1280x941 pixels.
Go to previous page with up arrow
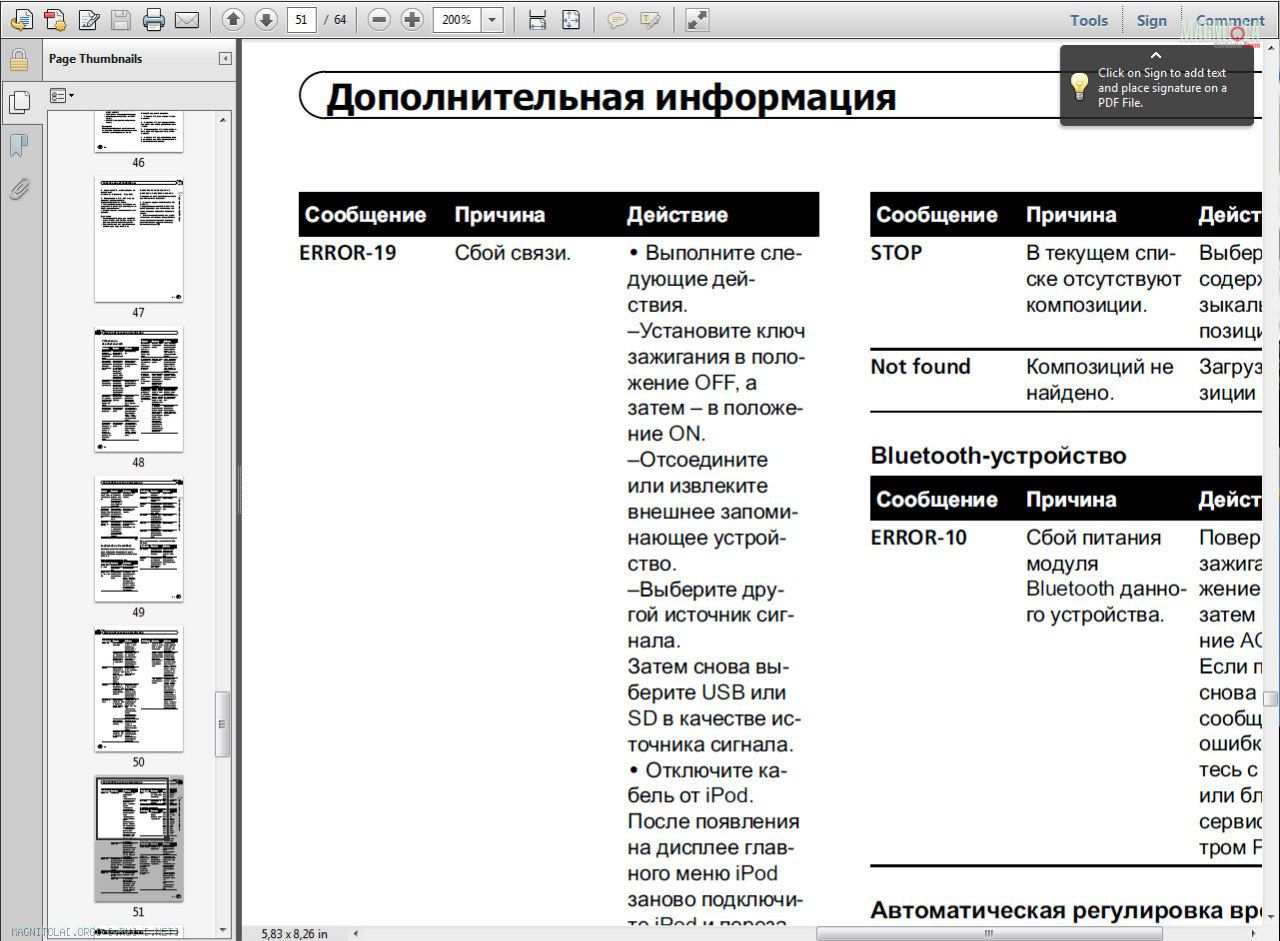pyautogui.click(x=233, y=19)
